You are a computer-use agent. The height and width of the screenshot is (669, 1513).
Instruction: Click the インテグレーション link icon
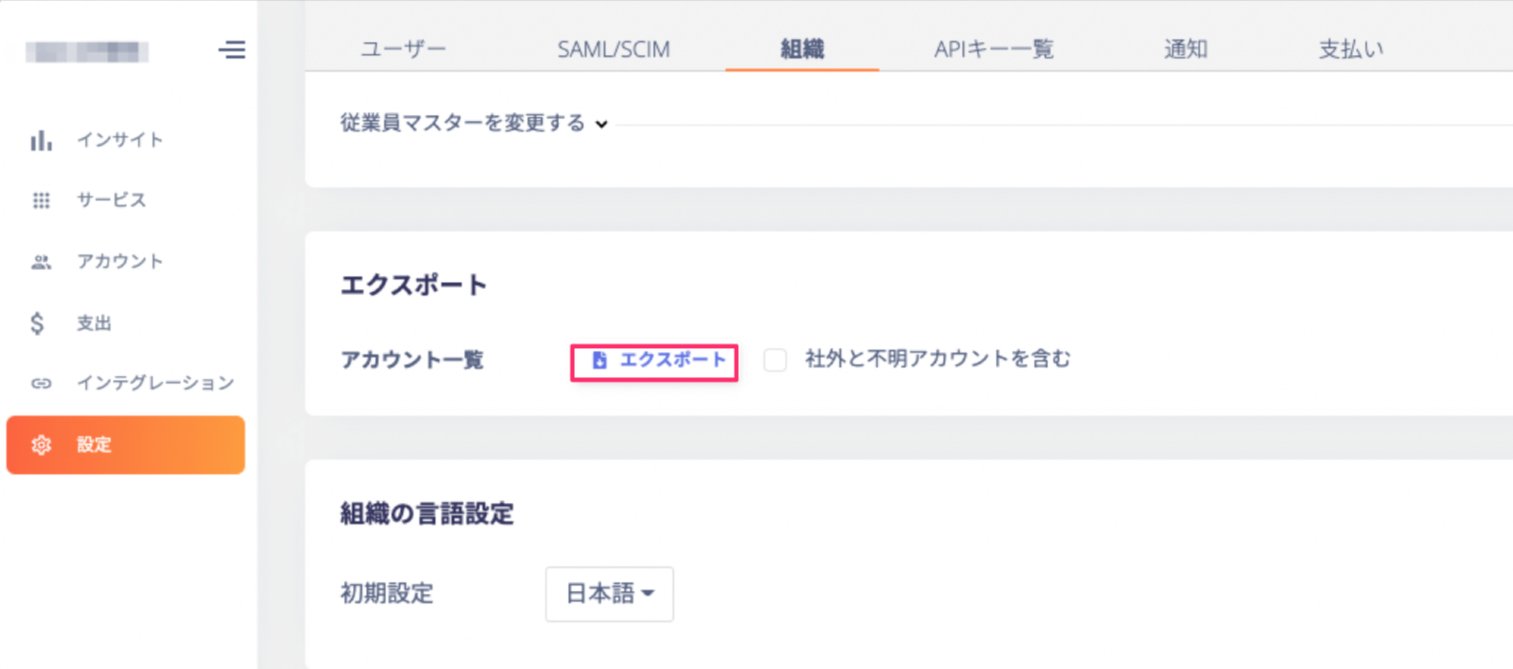pyautogui.click(x=41, y=384)
